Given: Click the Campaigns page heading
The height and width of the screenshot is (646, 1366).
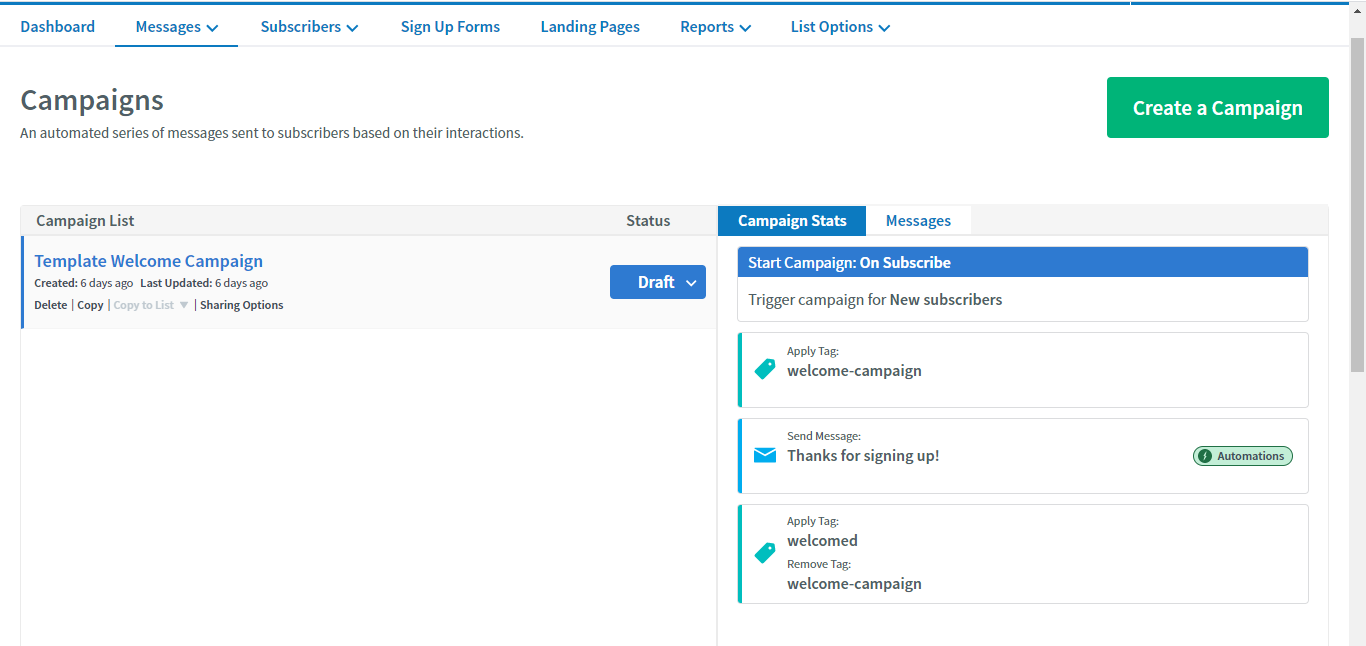Looking at the screenshot, I should pyautogui.click(x=92, y=100).
